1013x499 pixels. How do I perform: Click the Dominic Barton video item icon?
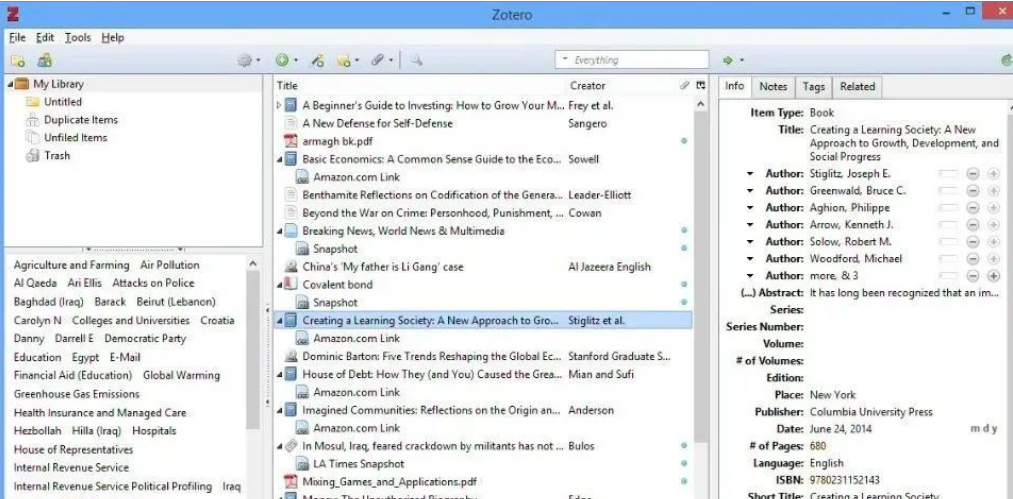click(x=291, y=356)
